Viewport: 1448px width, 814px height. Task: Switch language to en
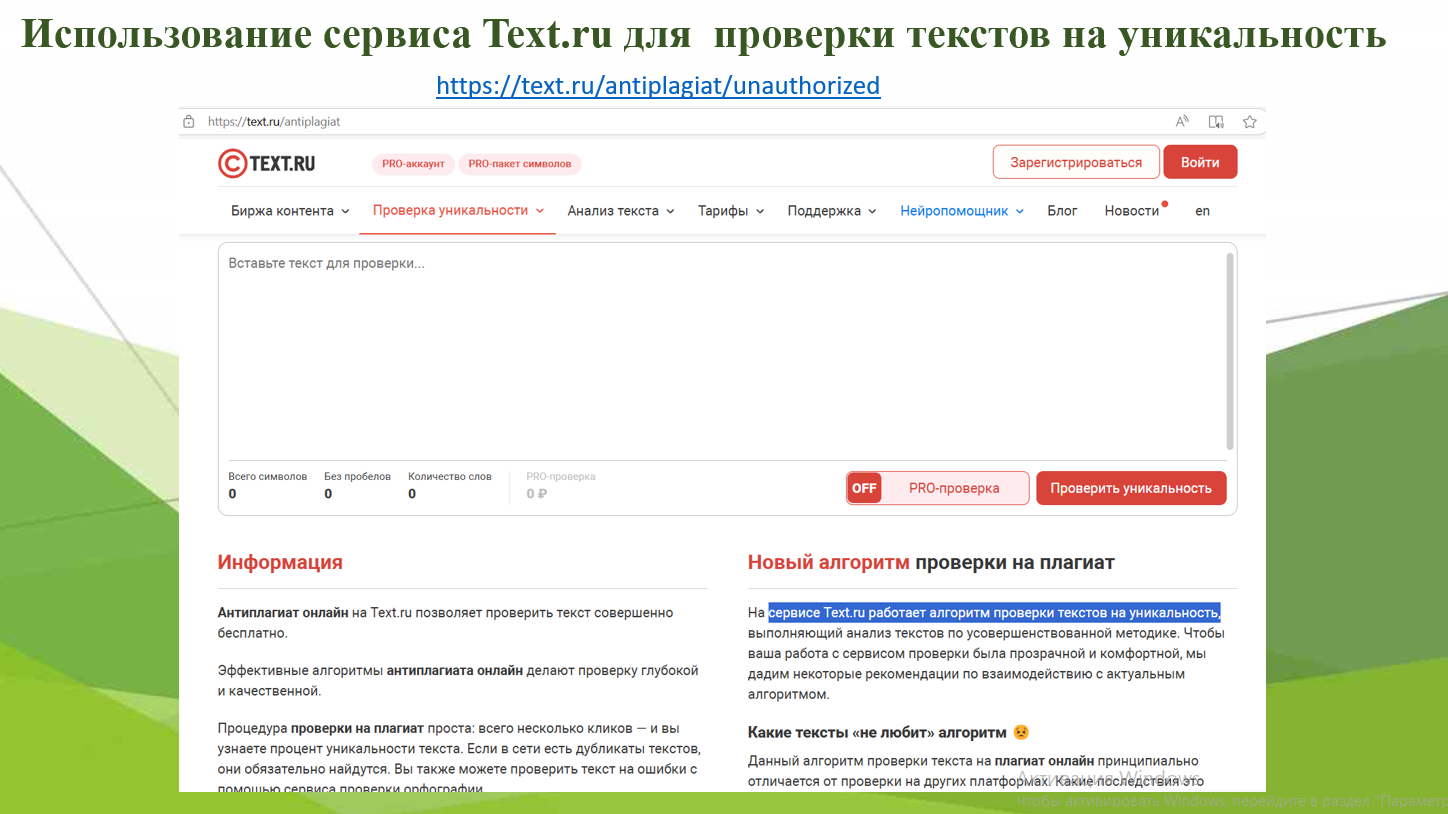coord(1202,211)
